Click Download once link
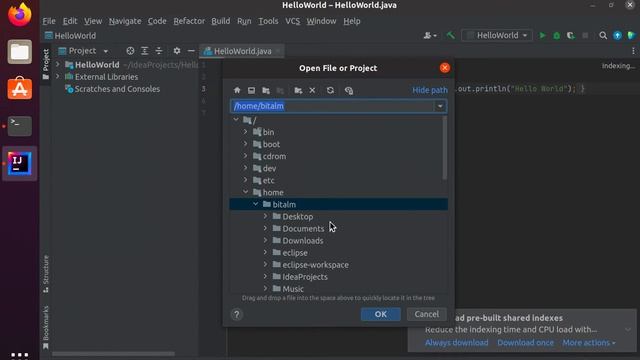 [525, 343]
